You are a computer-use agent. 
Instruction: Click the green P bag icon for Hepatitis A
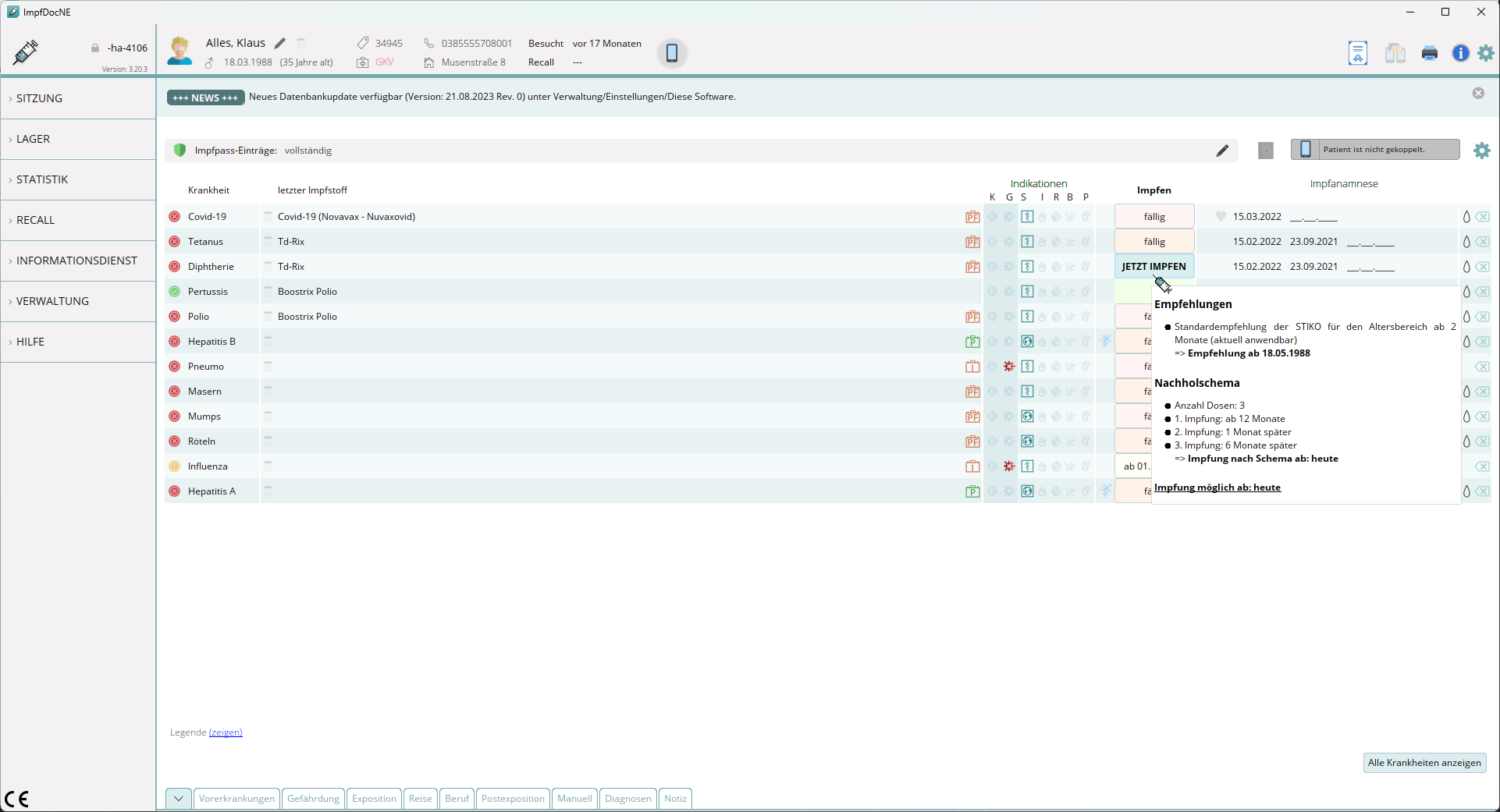click(x=972, y=491)
